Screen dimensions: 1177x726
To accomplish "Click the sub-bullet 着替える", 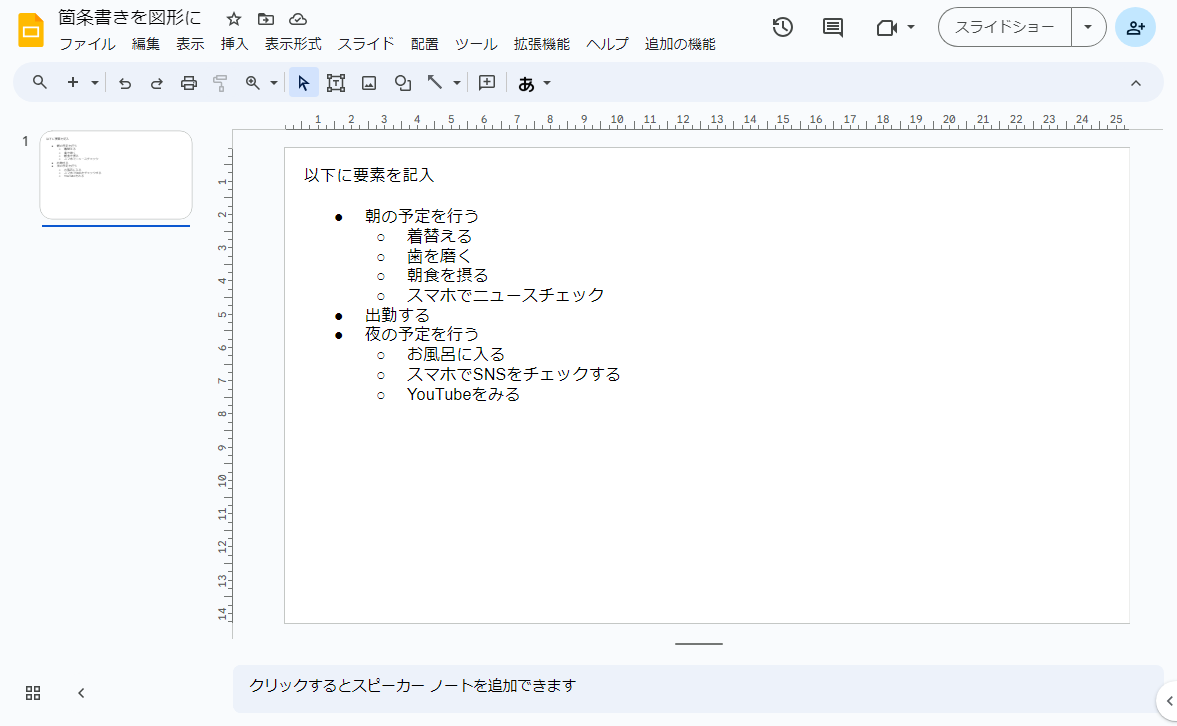I will coord(439,236).
